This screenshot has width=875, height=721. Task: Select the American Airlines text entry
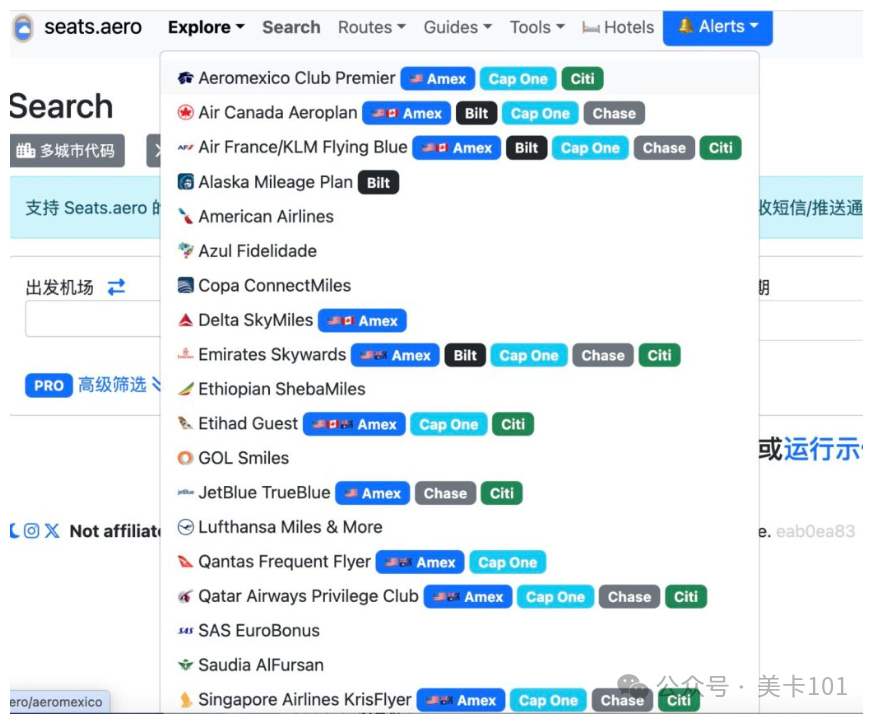(x=266, y=217)
